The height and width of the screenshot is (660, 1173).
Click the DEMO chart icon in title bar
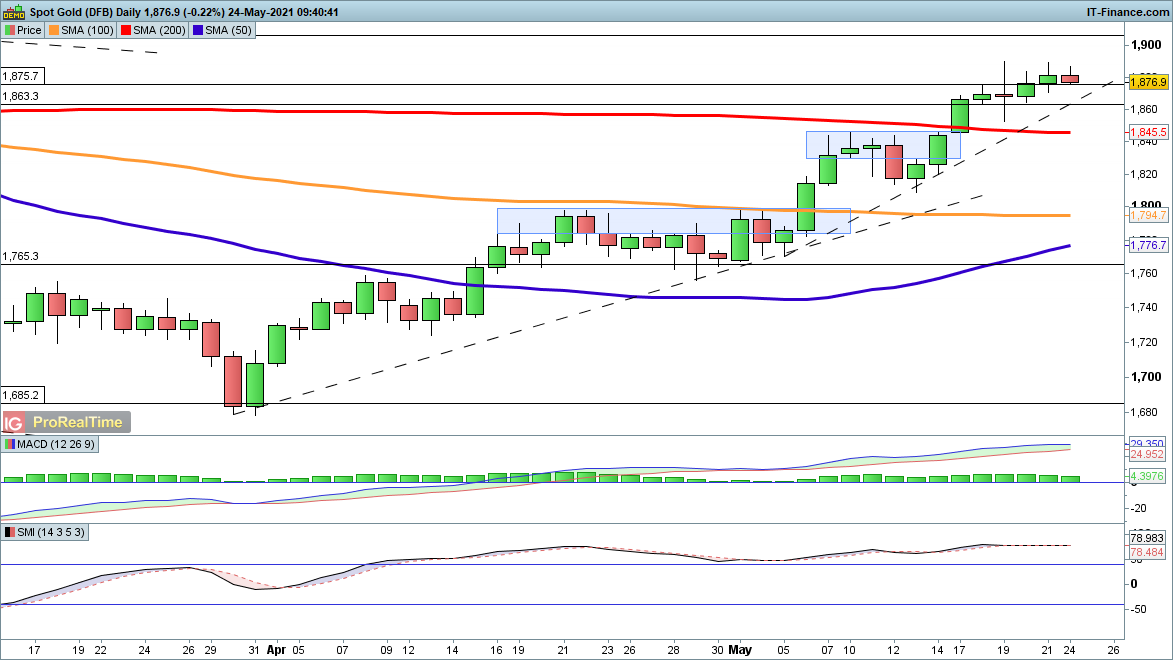14,11
